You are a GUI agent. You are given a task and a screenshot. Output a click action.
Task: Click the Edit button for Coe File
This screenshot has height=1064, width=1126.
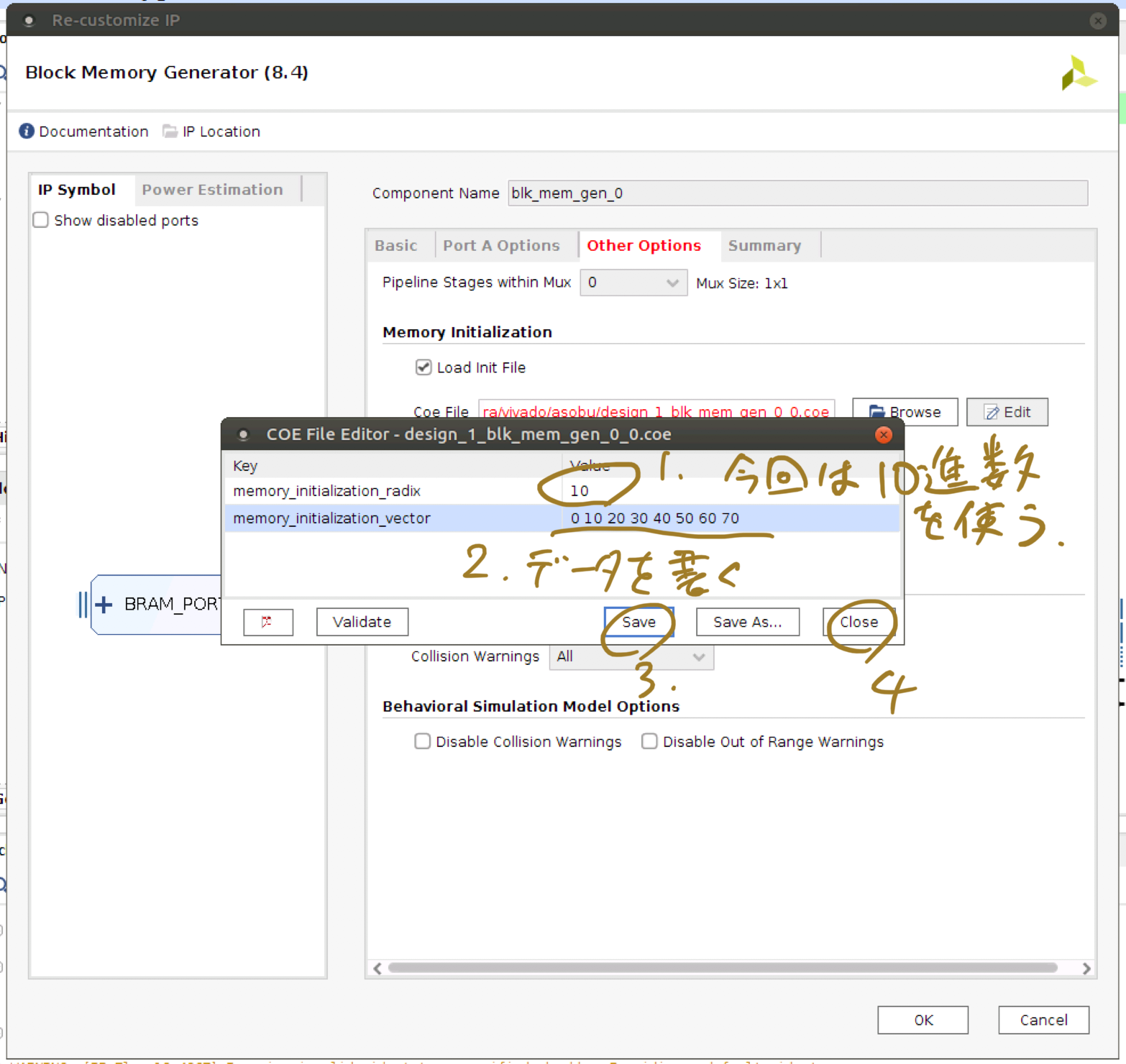1007,412
